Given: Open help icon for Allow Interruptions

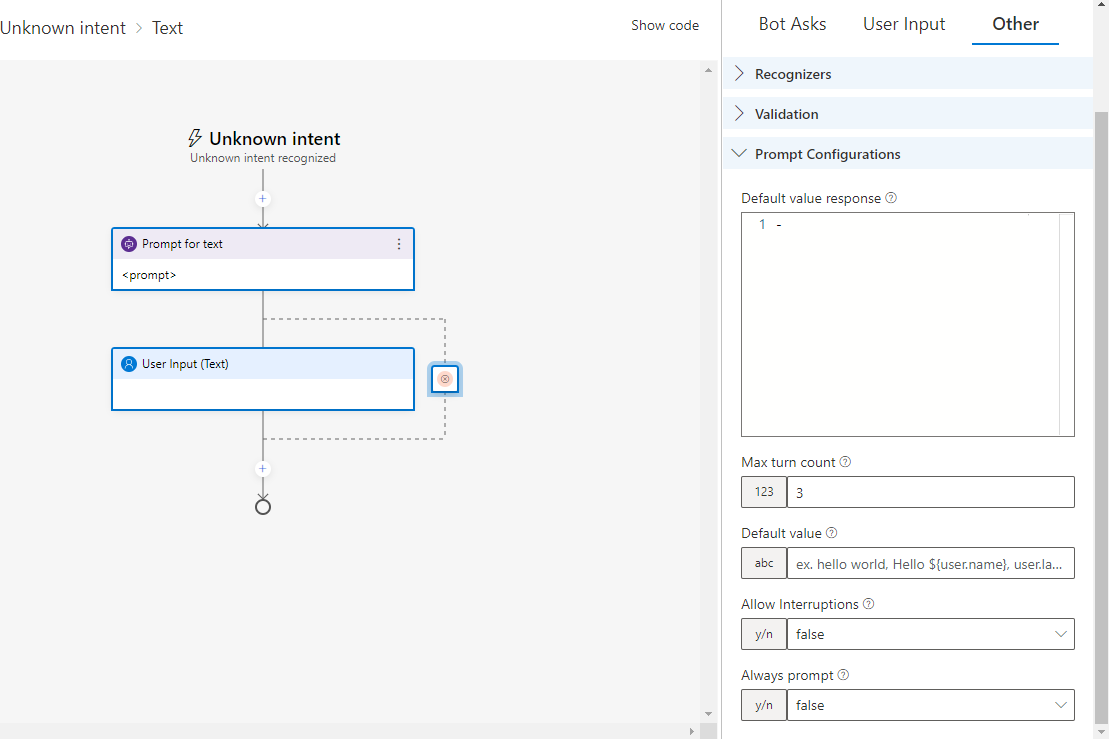Looking at the screenshot, I should tap(869, 604).
